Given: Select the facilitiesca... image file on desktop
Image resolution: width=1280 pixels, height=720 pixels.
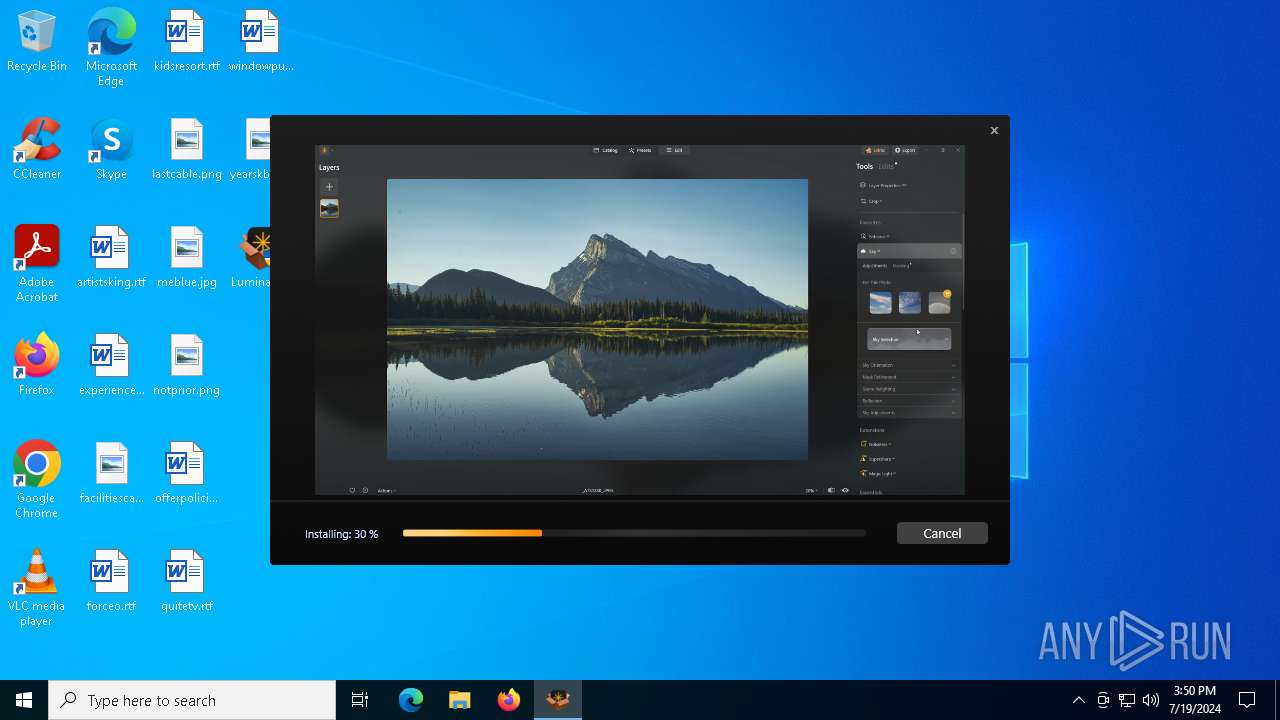Looking at the screenshot, I should pyautogui.click(x=111, y=474).
